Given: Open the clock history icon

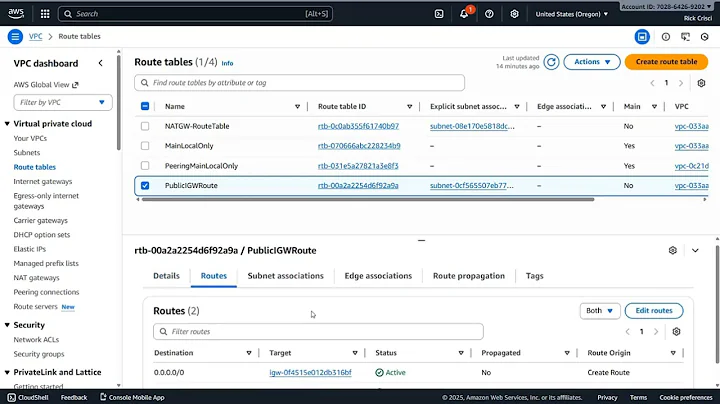Looking at the screenshot, I should (704, 37).
